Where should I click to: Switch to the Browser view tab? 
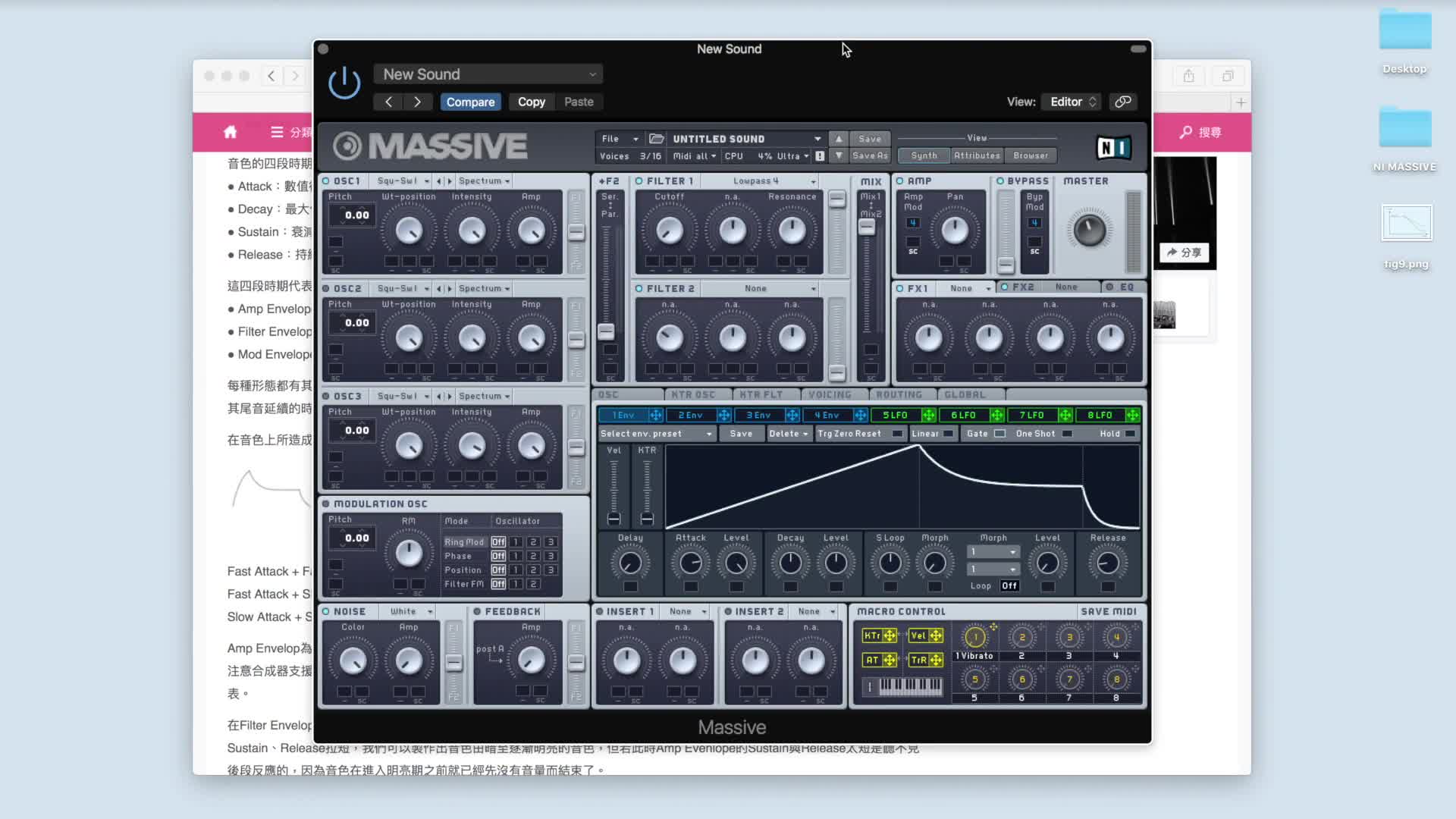tap(1031, 155)
